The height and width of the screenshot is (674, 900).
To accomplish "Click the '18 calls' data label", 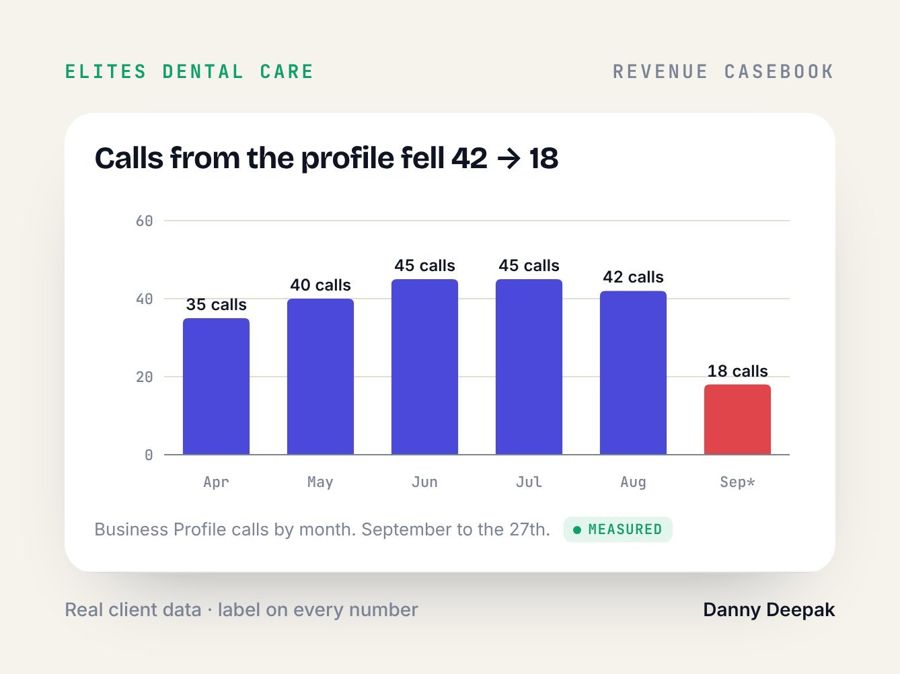I will [x=738, y=371].
